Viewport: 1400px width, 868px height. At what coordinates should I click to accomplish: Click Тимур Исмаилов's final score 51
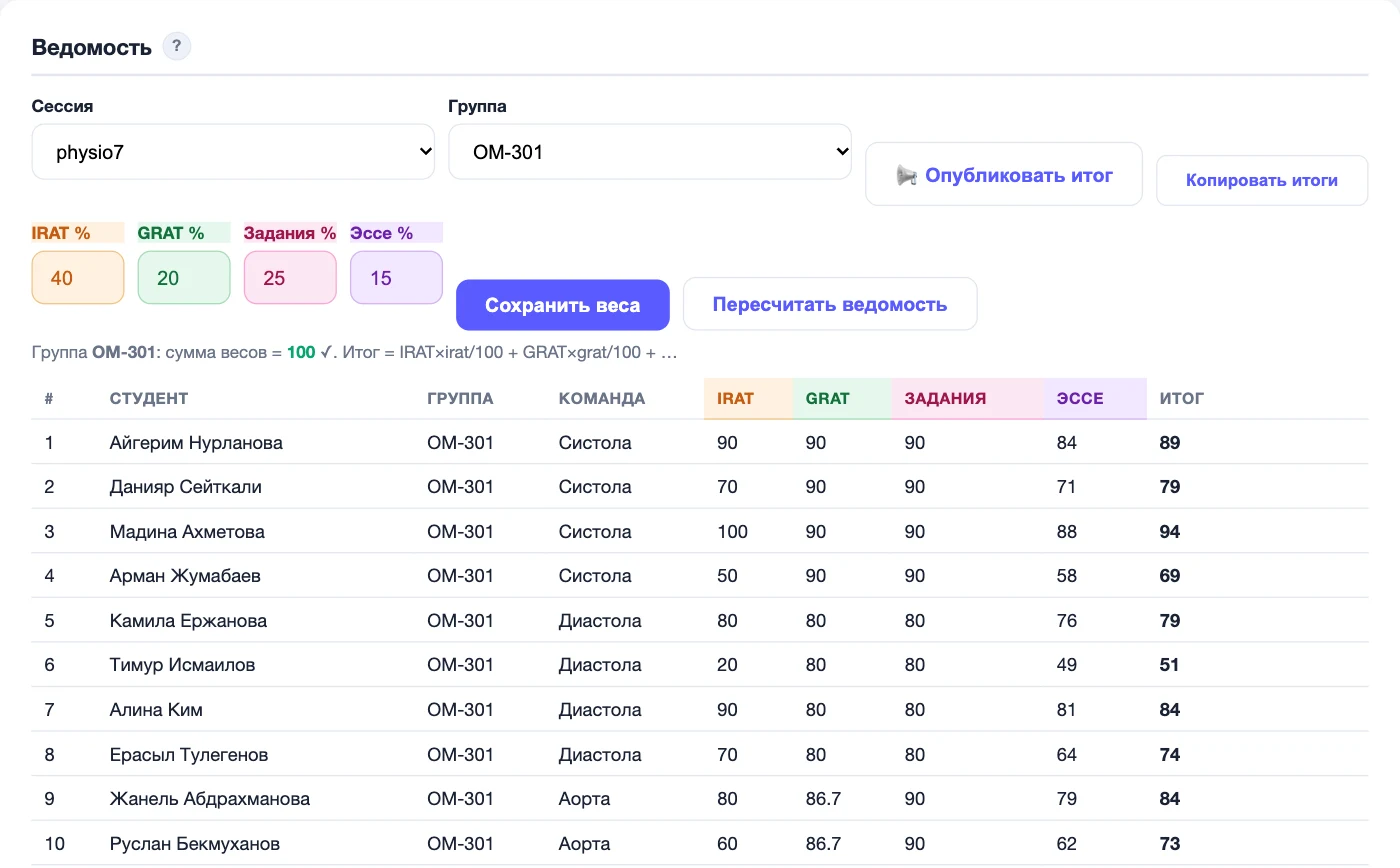[x=1170, y=665]
